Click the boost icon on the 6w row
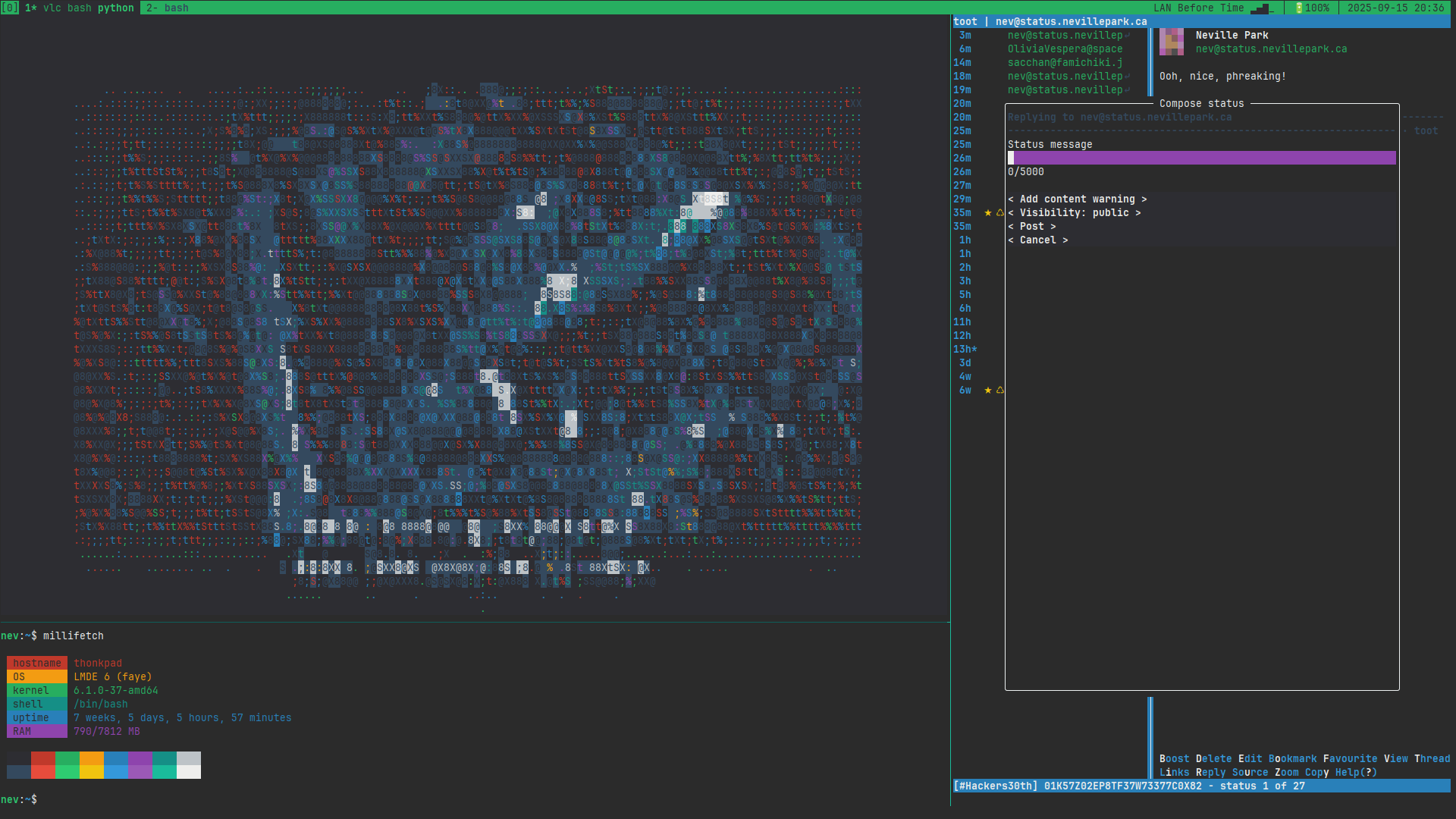 point(999,391)
